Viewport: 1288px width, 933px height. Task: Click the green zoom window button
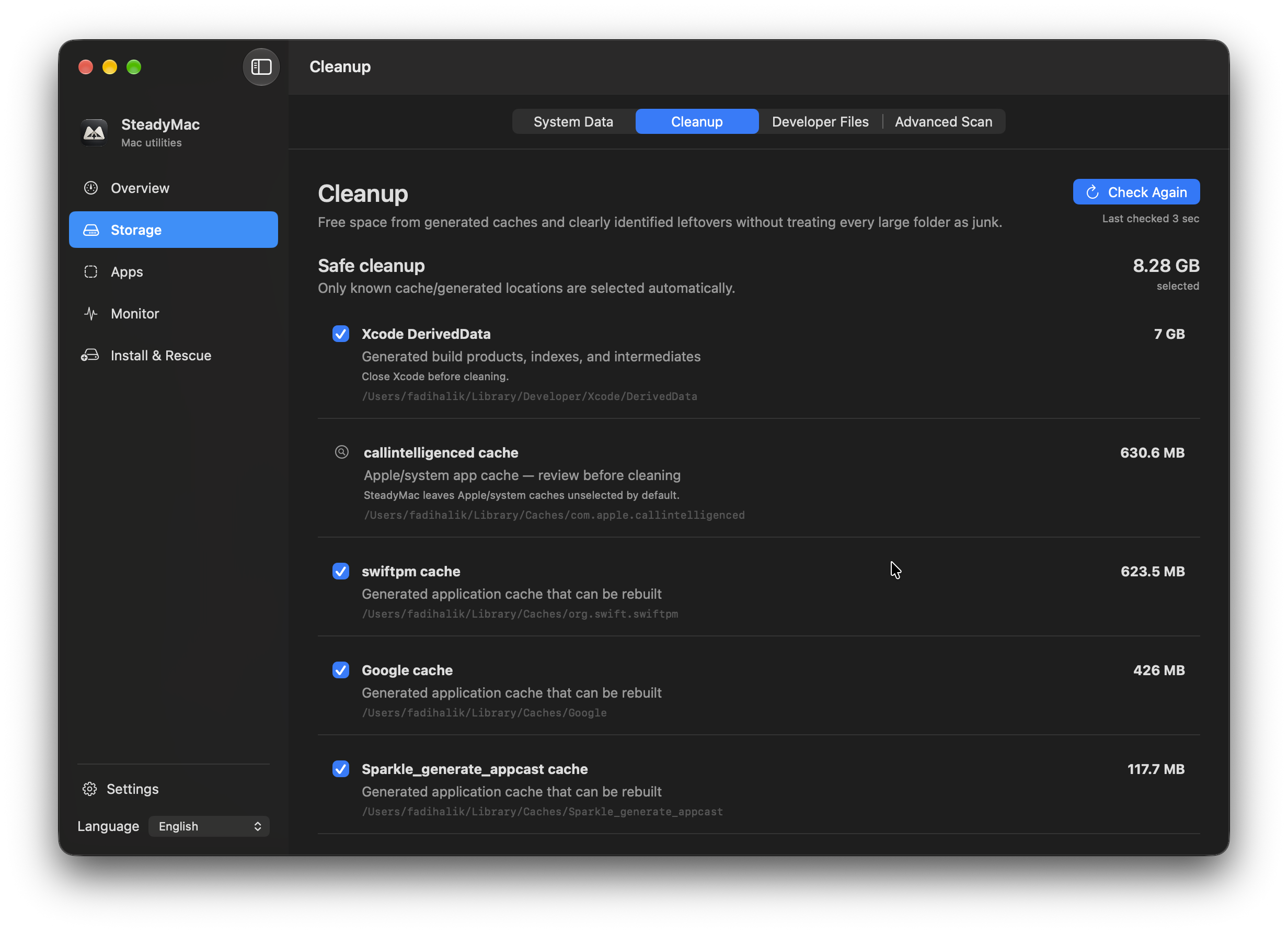[x=134, y=67]
